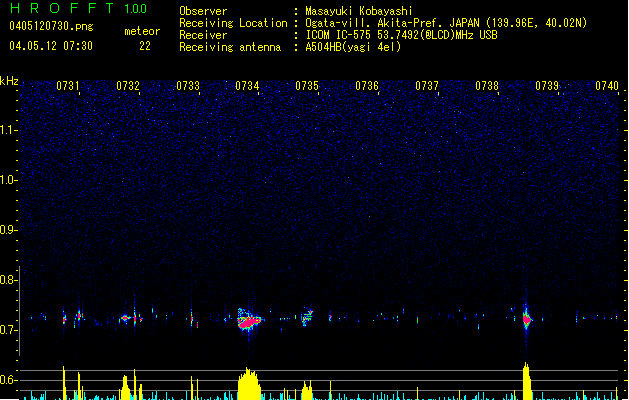Screen dimensions: 629x400
Task: Click time marker 0739
Action: click(x=547, y=86)
